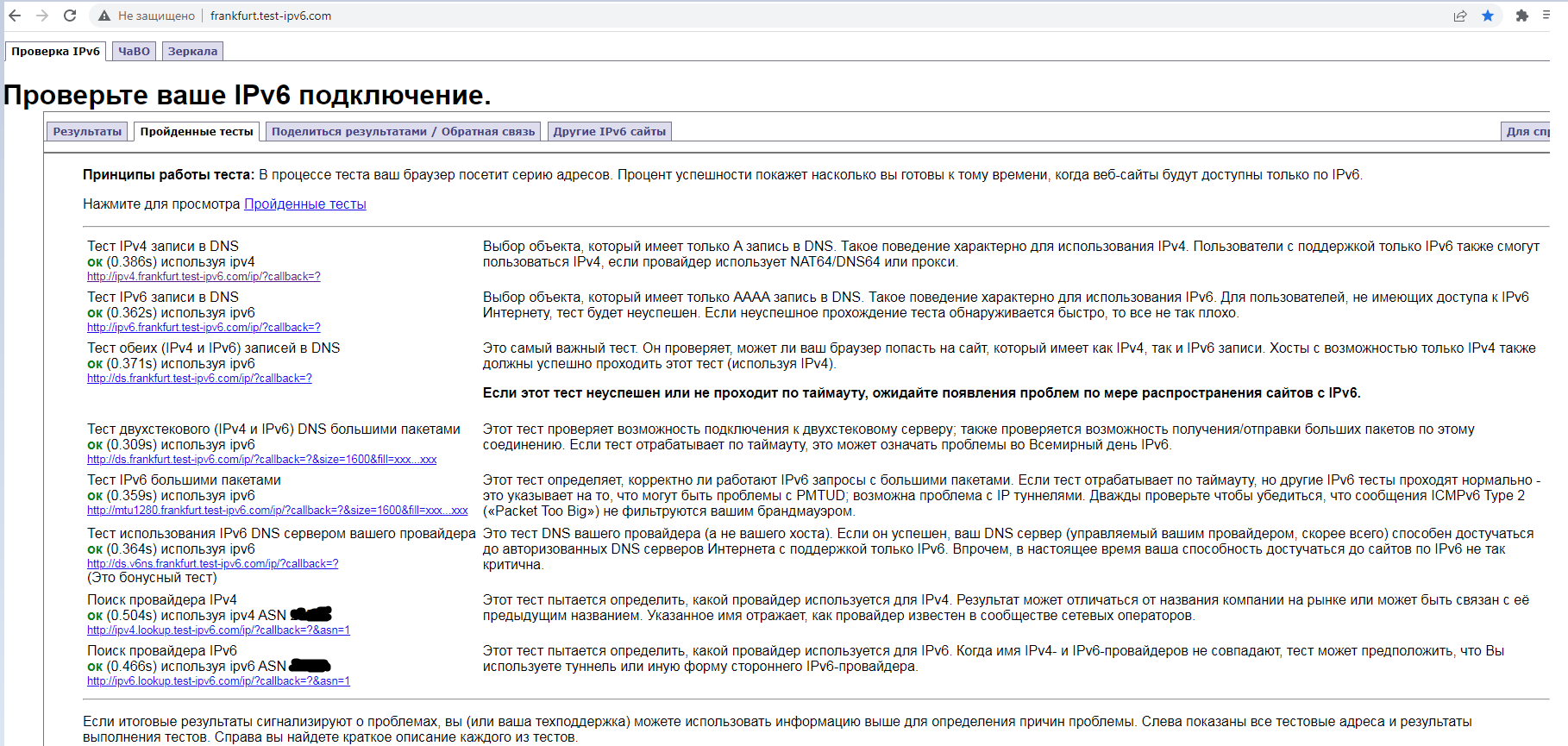Switch to the Зеркала tab

click(x=192, y=51)
